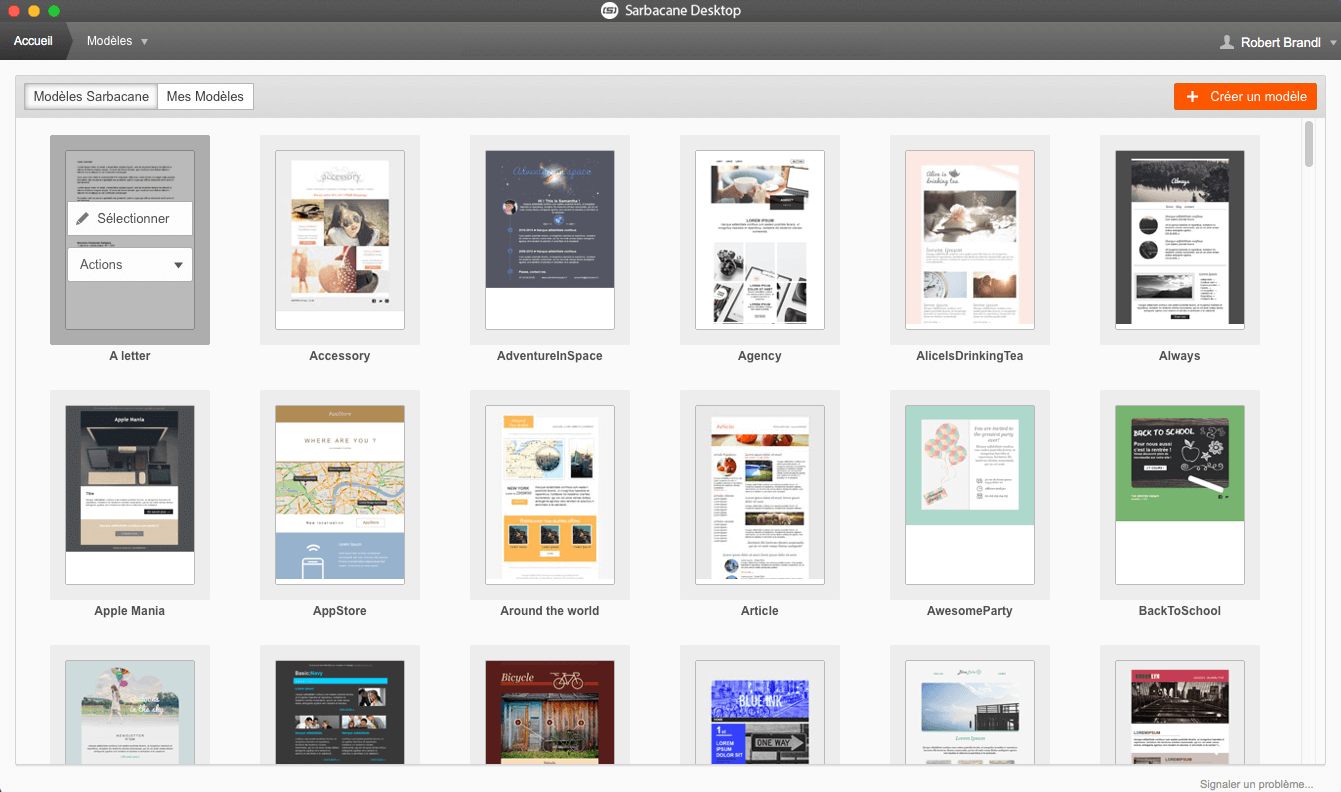Viewport: 1341px width, 792px height.
Task: Open the Robert Brandl account dropdown arrow
Action: point(1333,43)
